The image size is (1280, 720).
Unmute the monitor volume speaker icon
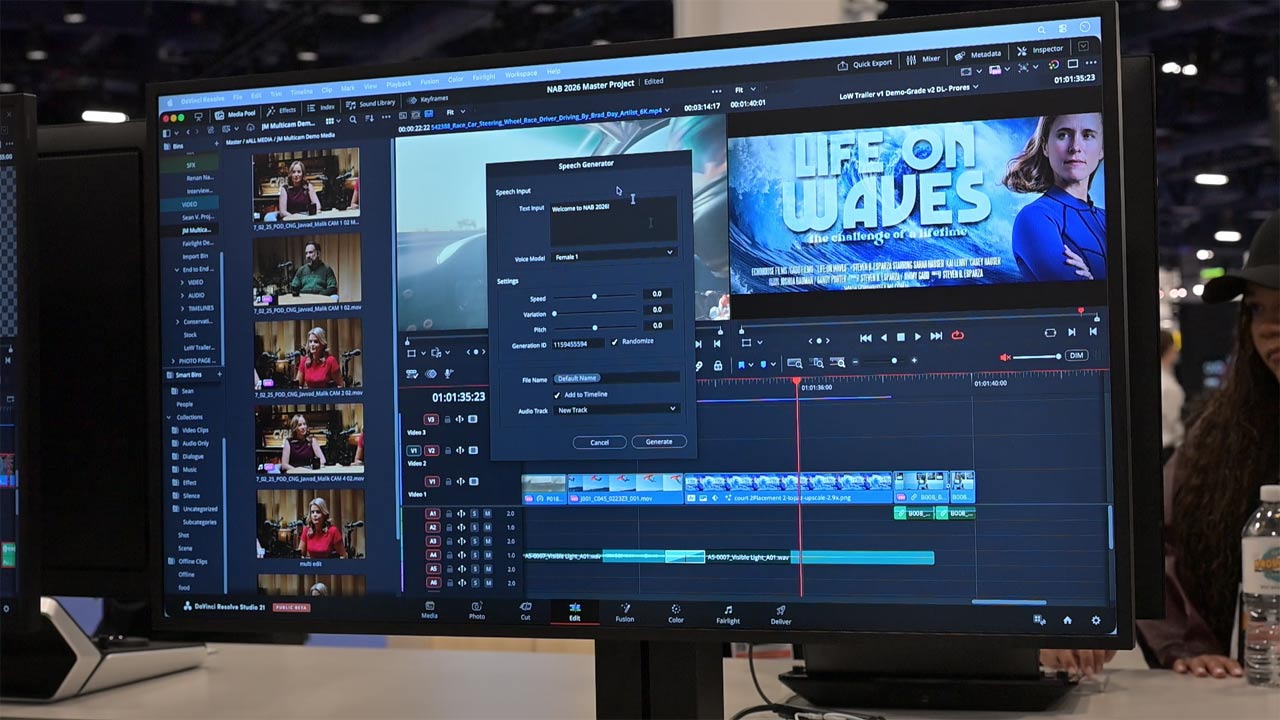click(x=1006, y=358)
